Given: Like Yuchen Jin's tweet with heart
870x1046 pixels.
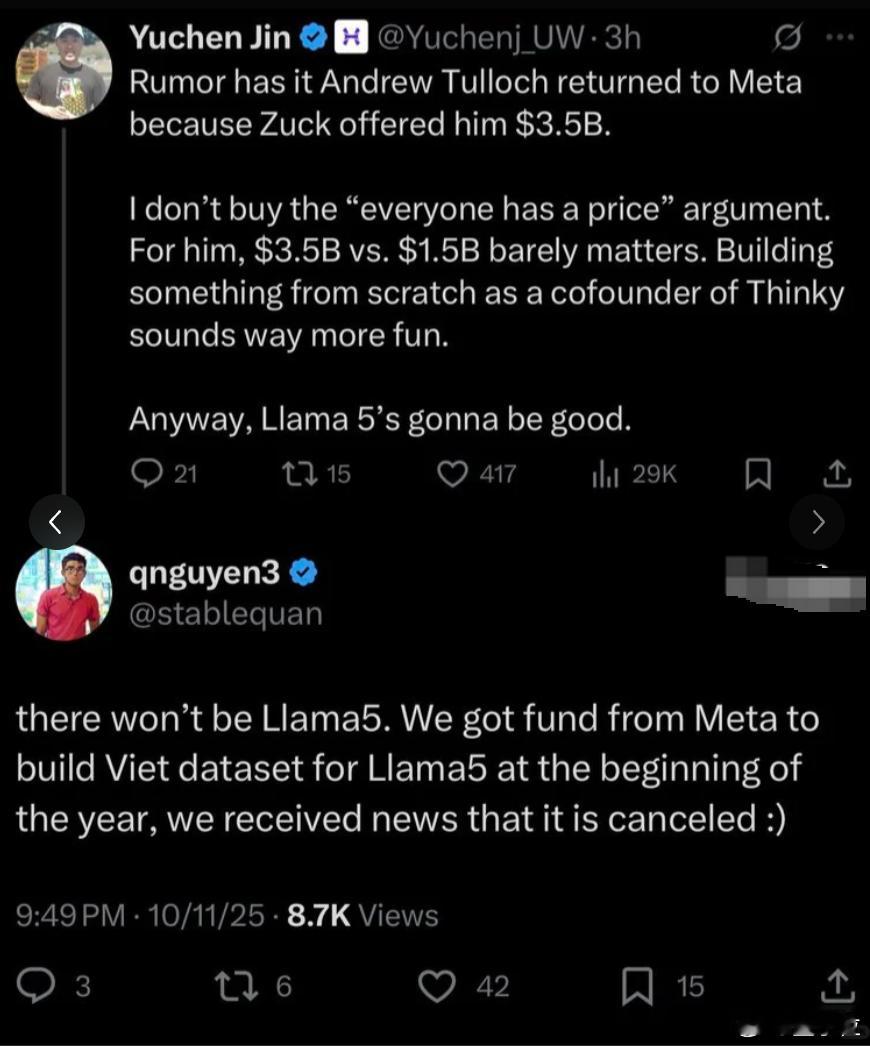Looking at the screenshot, I should click(x=455, y=473).
